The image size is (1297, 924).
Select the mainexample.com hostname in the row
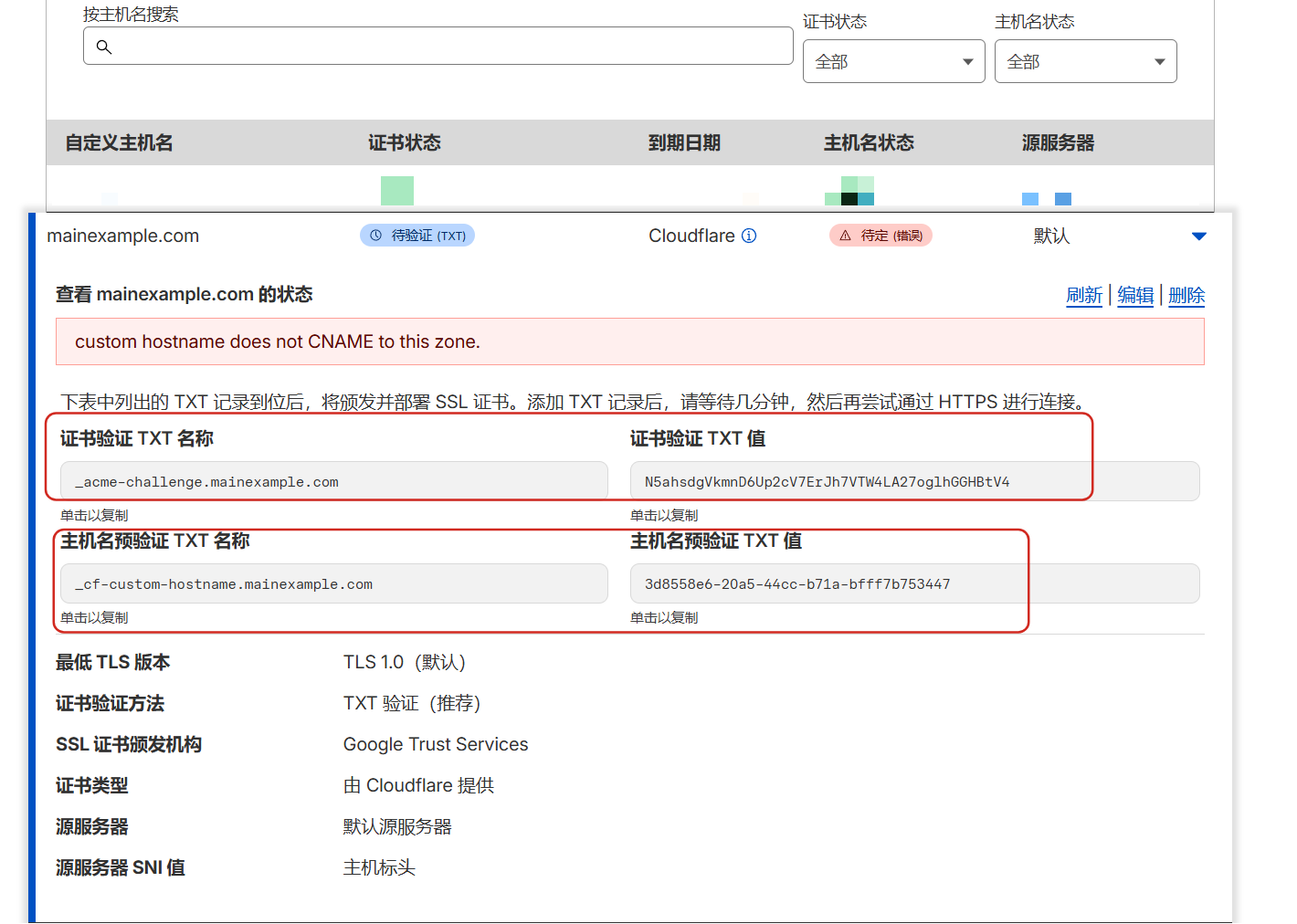(x=122, y=236)
